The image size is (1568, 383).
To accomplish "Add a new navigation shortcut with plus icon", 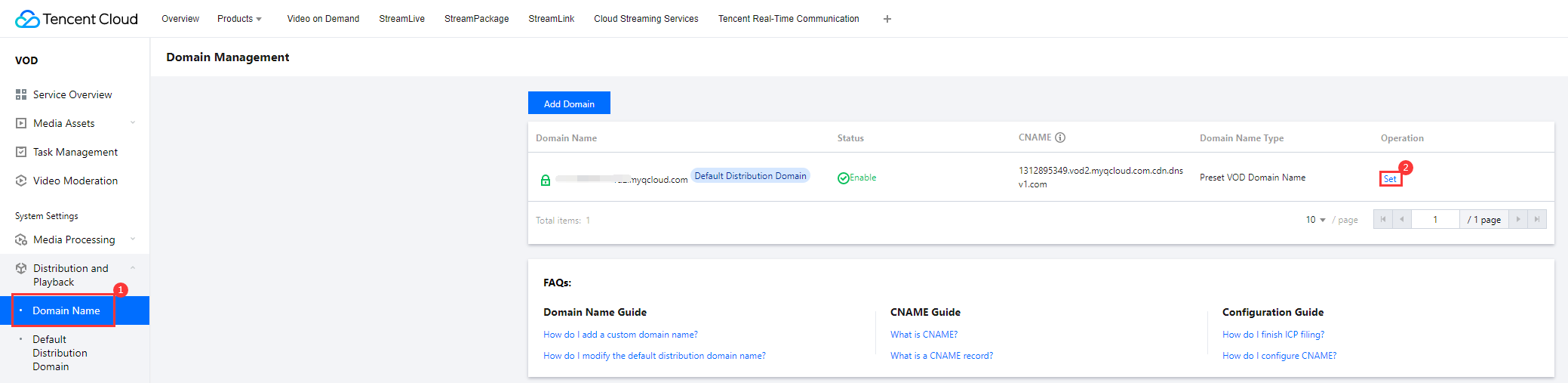I will click(887, 19).
